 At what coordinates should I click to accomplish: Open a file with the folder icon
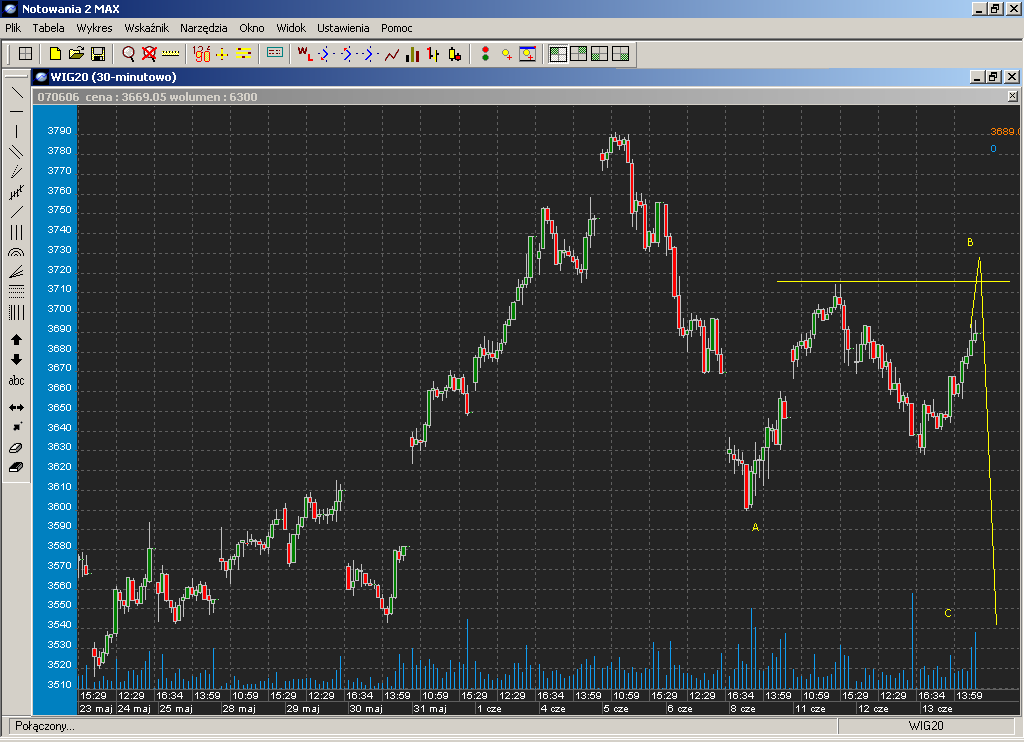76,53
